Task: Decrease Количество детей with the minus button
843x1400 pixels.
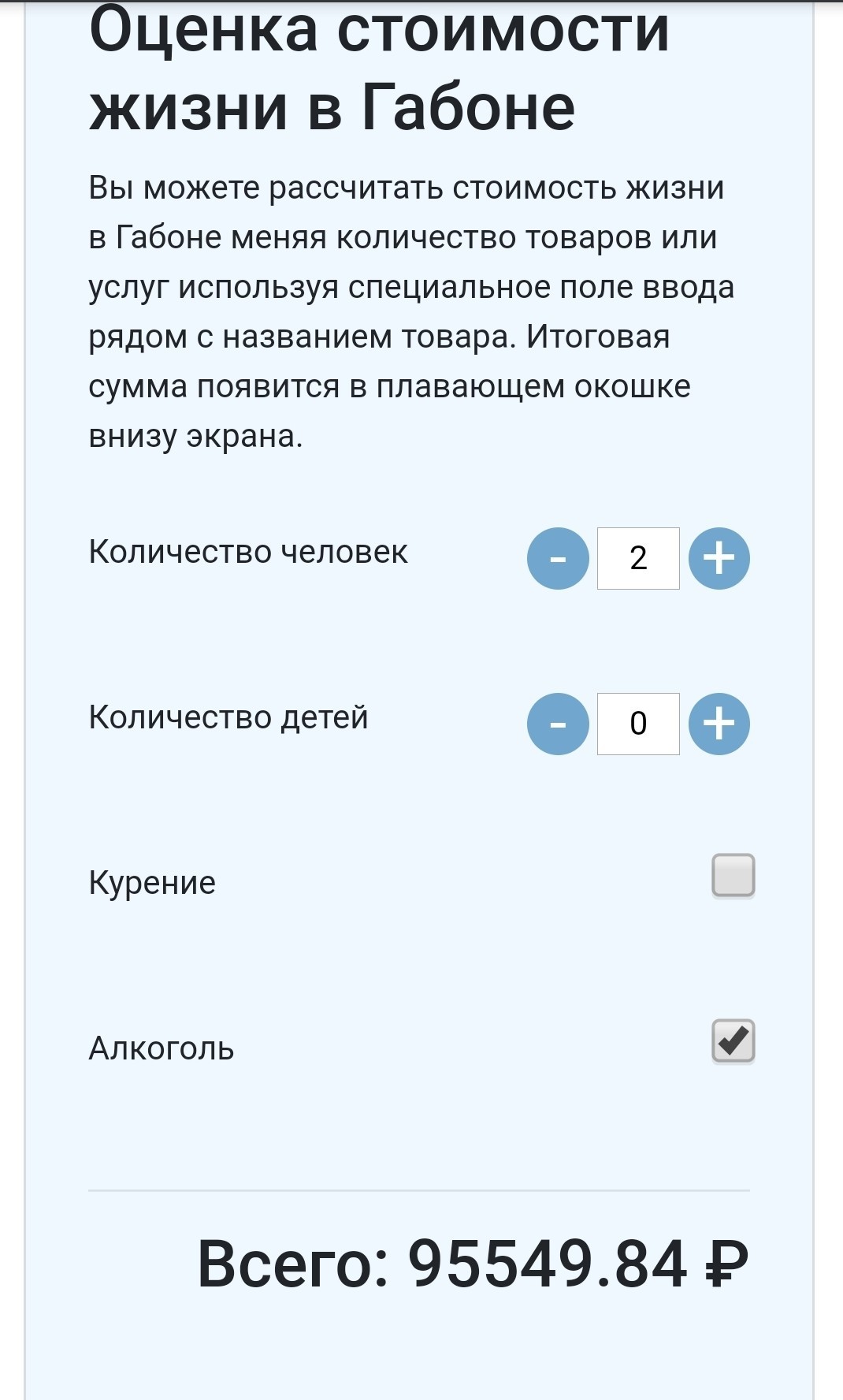Action: click(558, 724)
